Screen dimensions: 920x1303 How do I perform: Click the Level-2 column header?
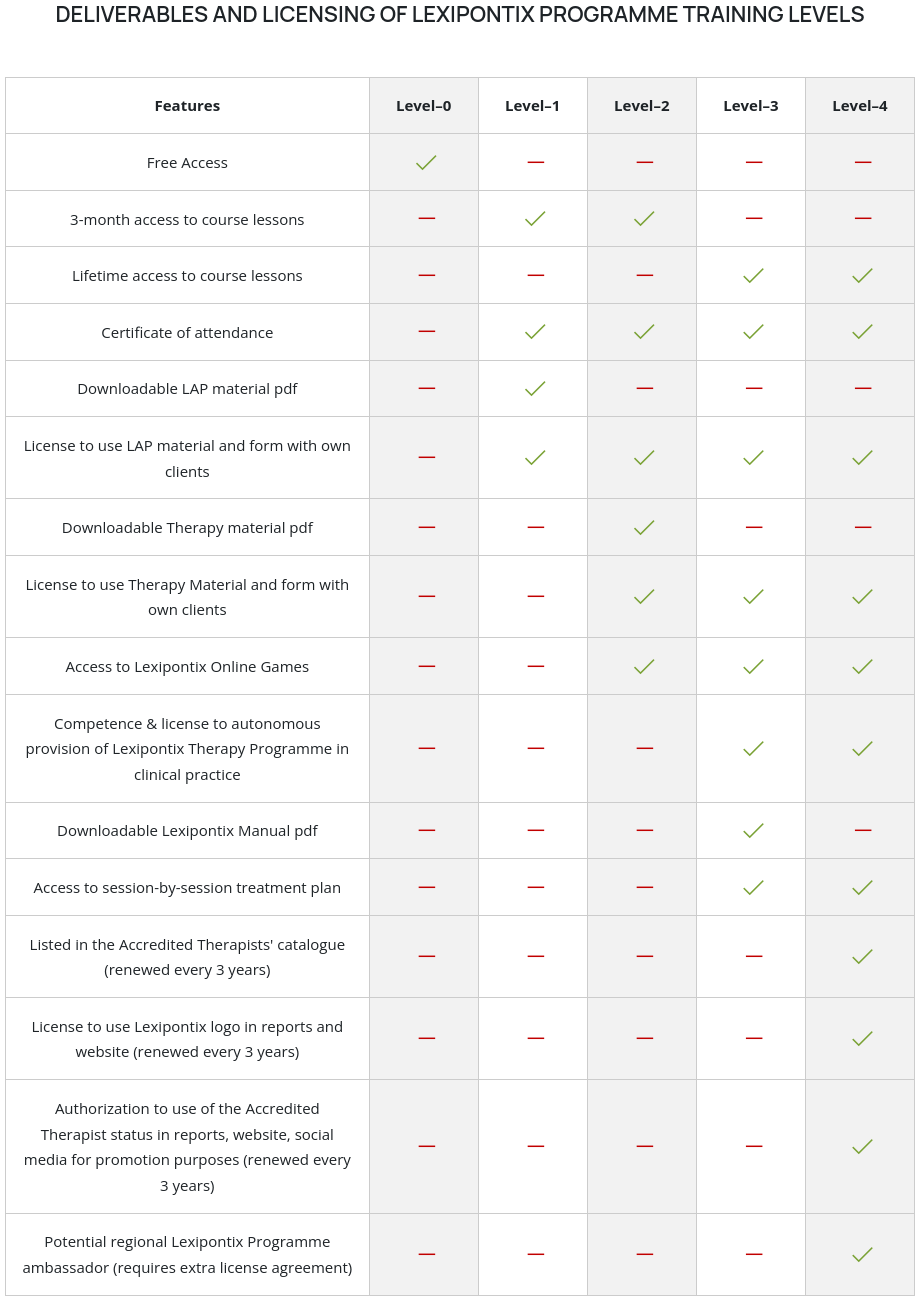[641, 106]
